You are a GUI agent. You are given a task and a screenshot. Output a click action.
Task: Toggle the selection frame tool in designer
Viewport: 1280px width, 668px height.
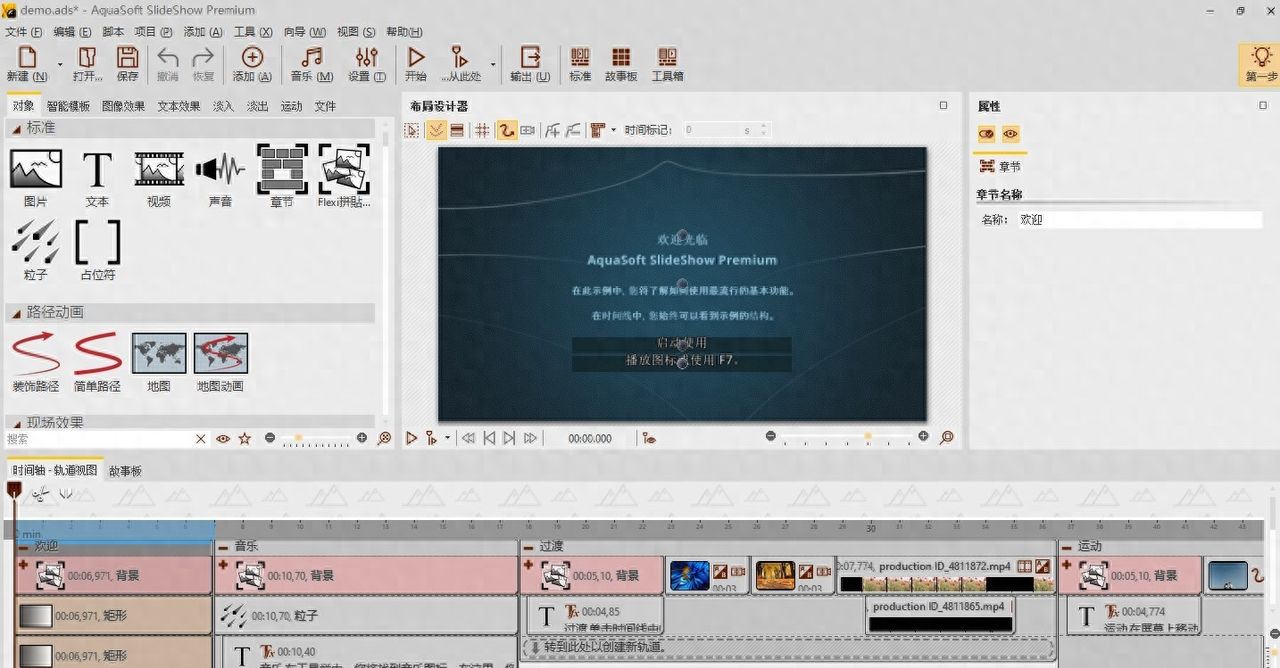pos(412,130)
